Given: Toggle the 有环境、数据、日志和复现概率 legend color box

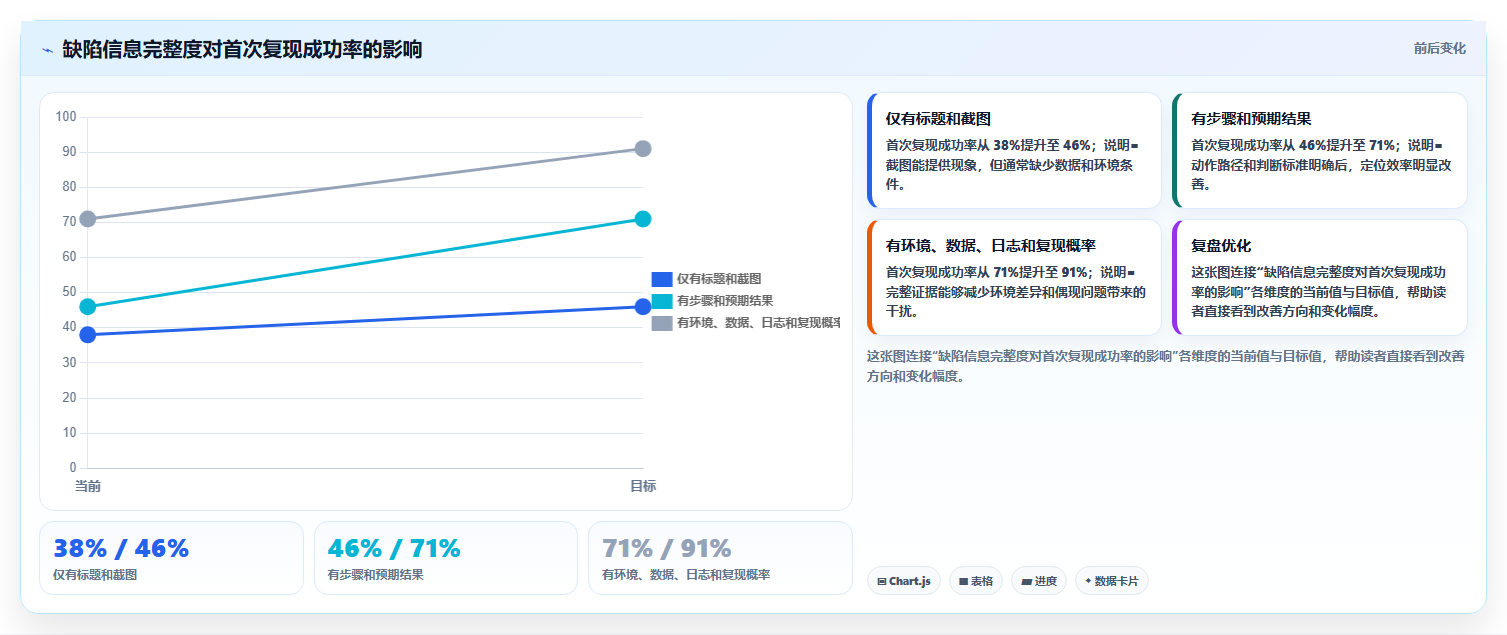Looking at the screenshot, I should point(661,323).
